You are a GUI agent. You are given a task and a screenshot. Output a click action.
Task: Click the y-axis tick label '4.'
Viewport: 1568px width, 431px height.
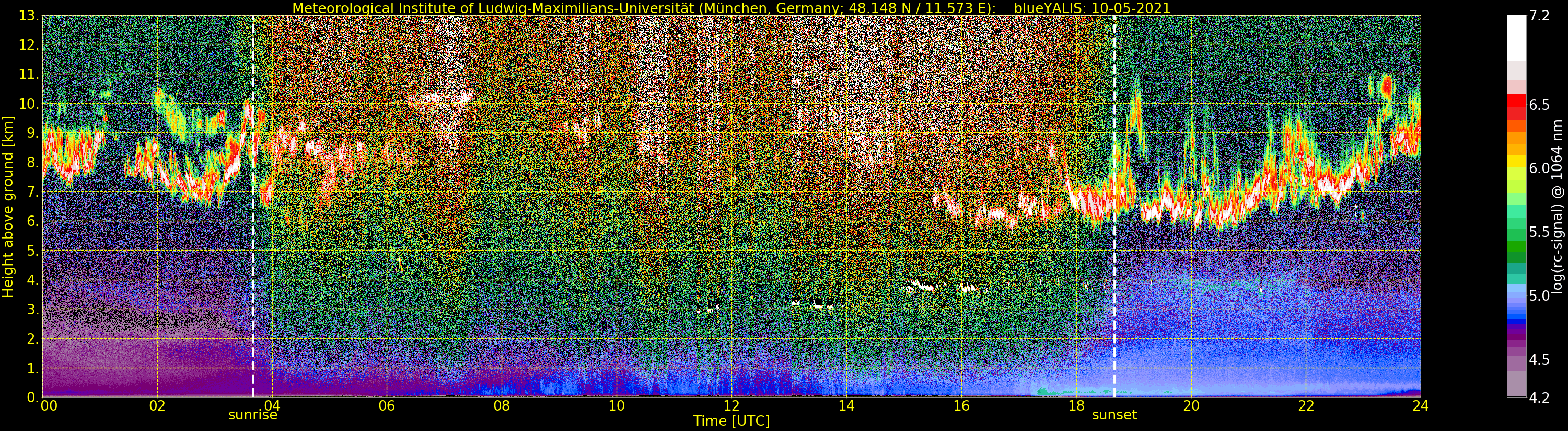tap(32, 280)
